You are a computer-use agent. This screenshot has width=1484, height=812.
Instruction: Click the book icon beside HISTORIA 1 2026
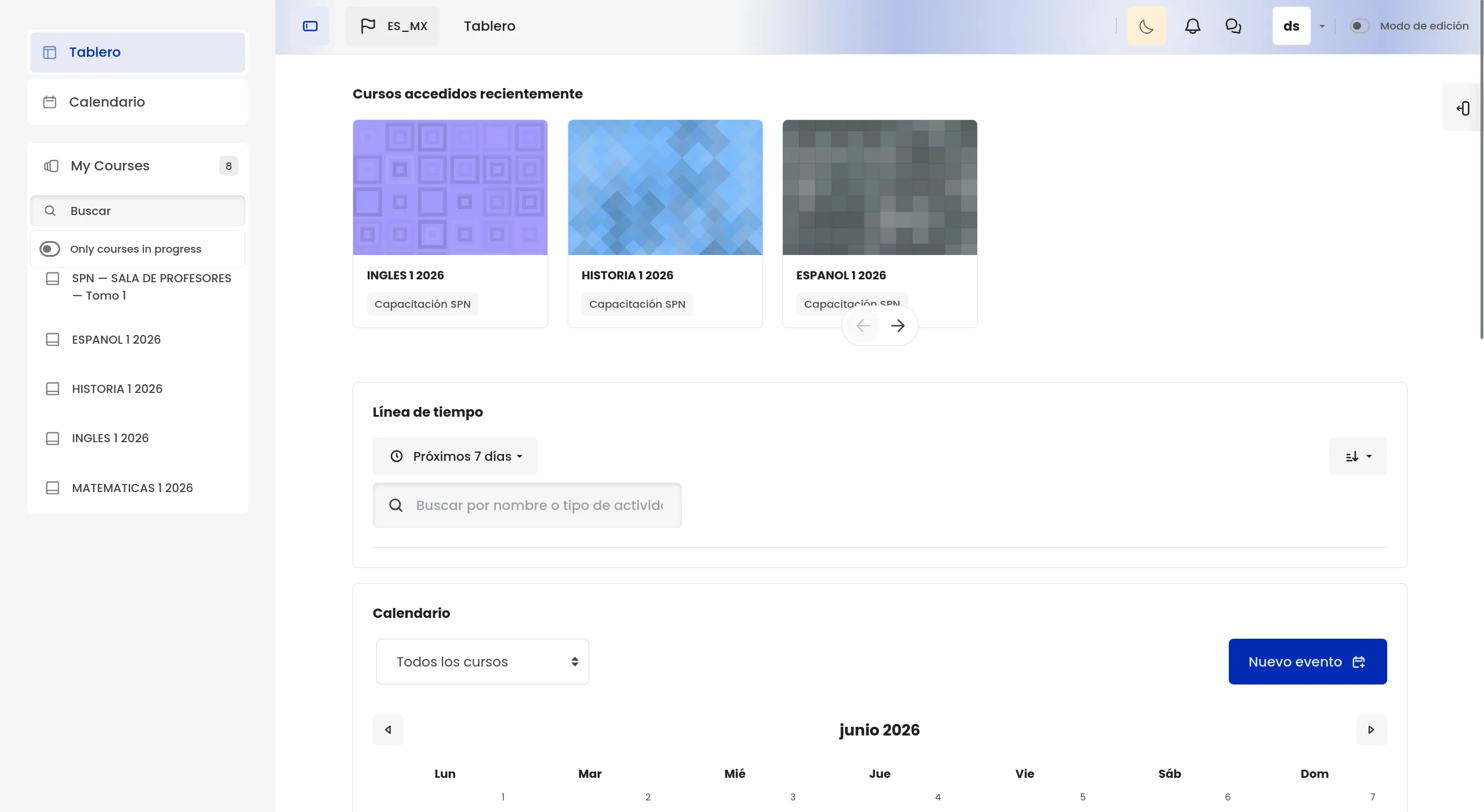[x=53, y=389]
